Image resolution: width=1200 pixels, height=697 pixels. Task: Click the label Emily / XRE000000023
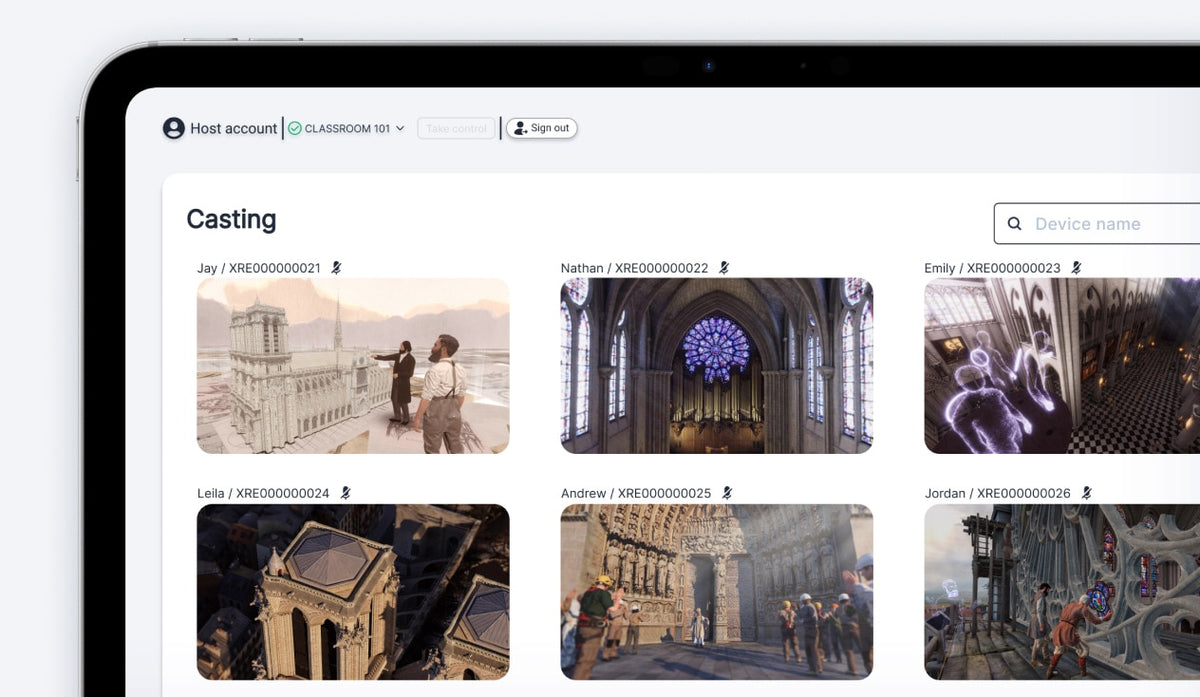tap(992, 268)
